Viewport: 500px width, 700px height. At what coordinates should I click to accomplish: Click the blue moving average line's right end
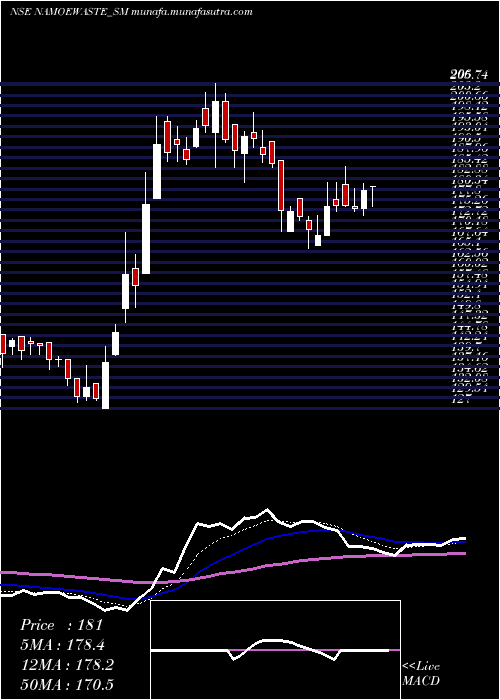click(464, 542)
